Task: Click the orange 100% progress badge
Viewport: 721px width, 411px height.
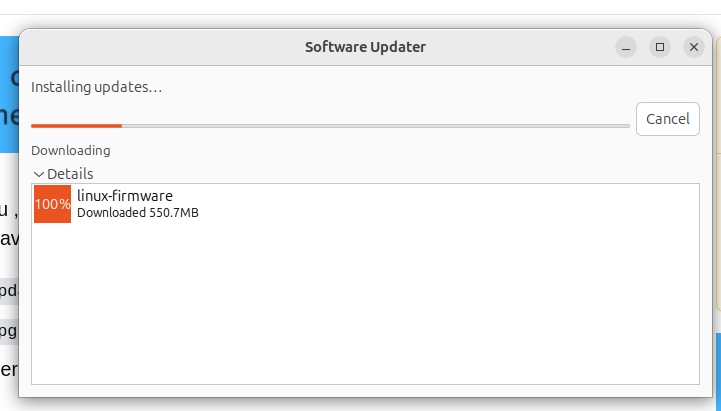Action: (x=52, y=204)
